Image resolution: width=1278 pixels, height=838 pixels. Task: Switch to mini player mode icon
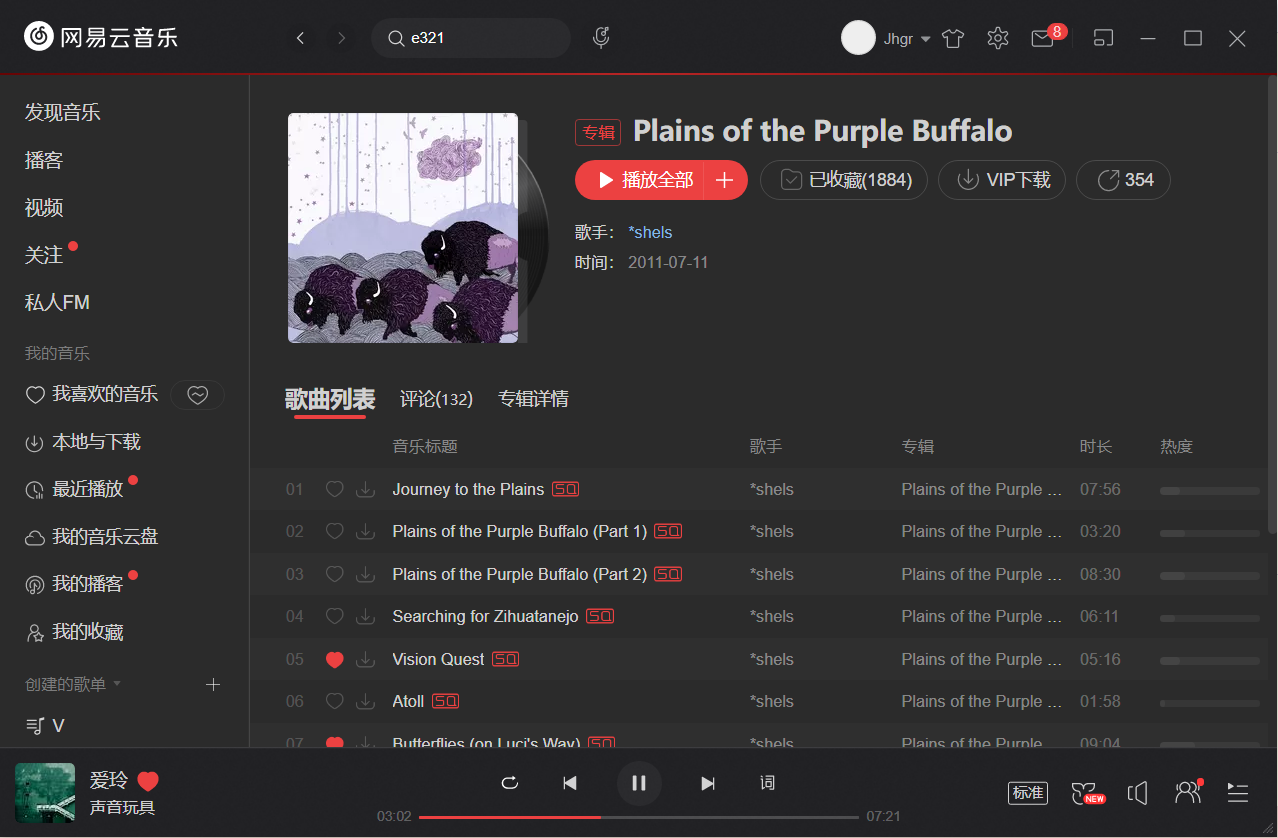(1103, 38)
